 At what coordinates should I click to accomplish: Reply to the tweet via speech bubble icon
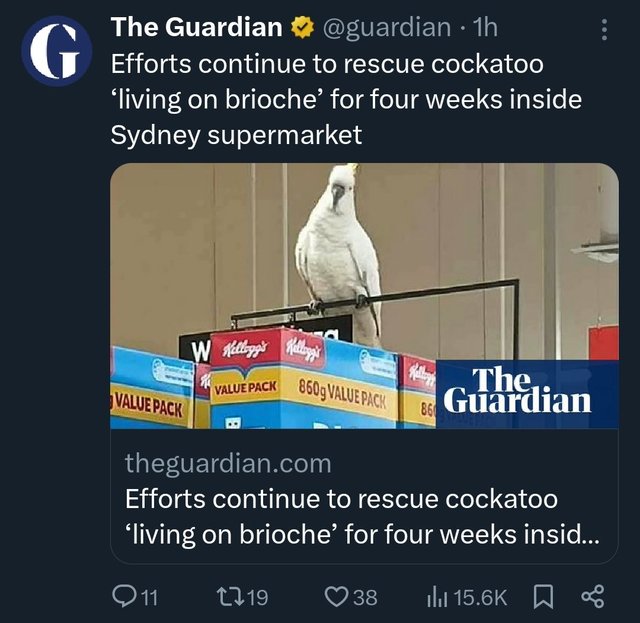coord(122,597)
